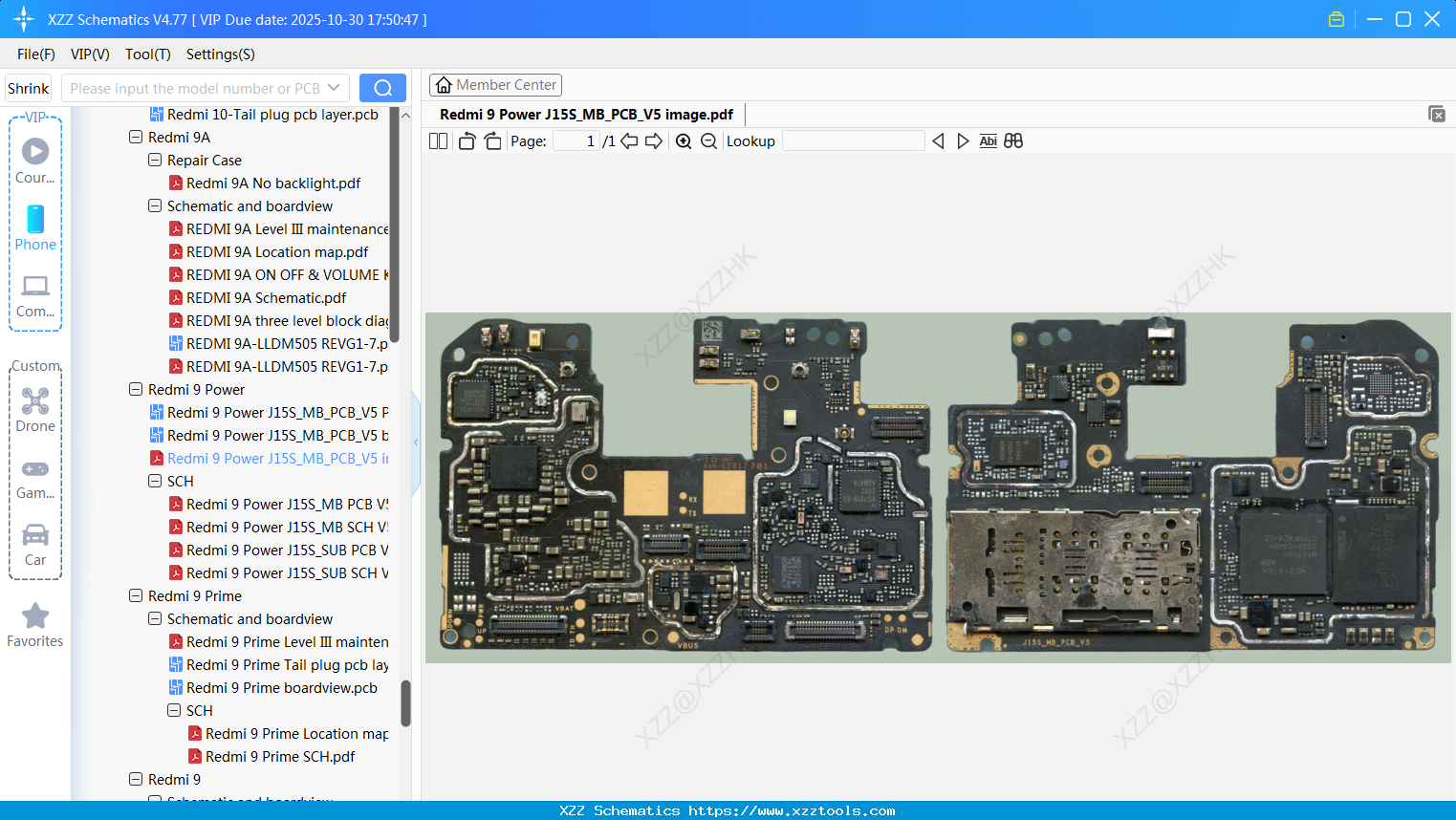The height and width of the screenshot is (820, 1456).
Task: Collapse the Redmi 9 Power tree node
Action: pyautogui.click(x=135, y=389)
